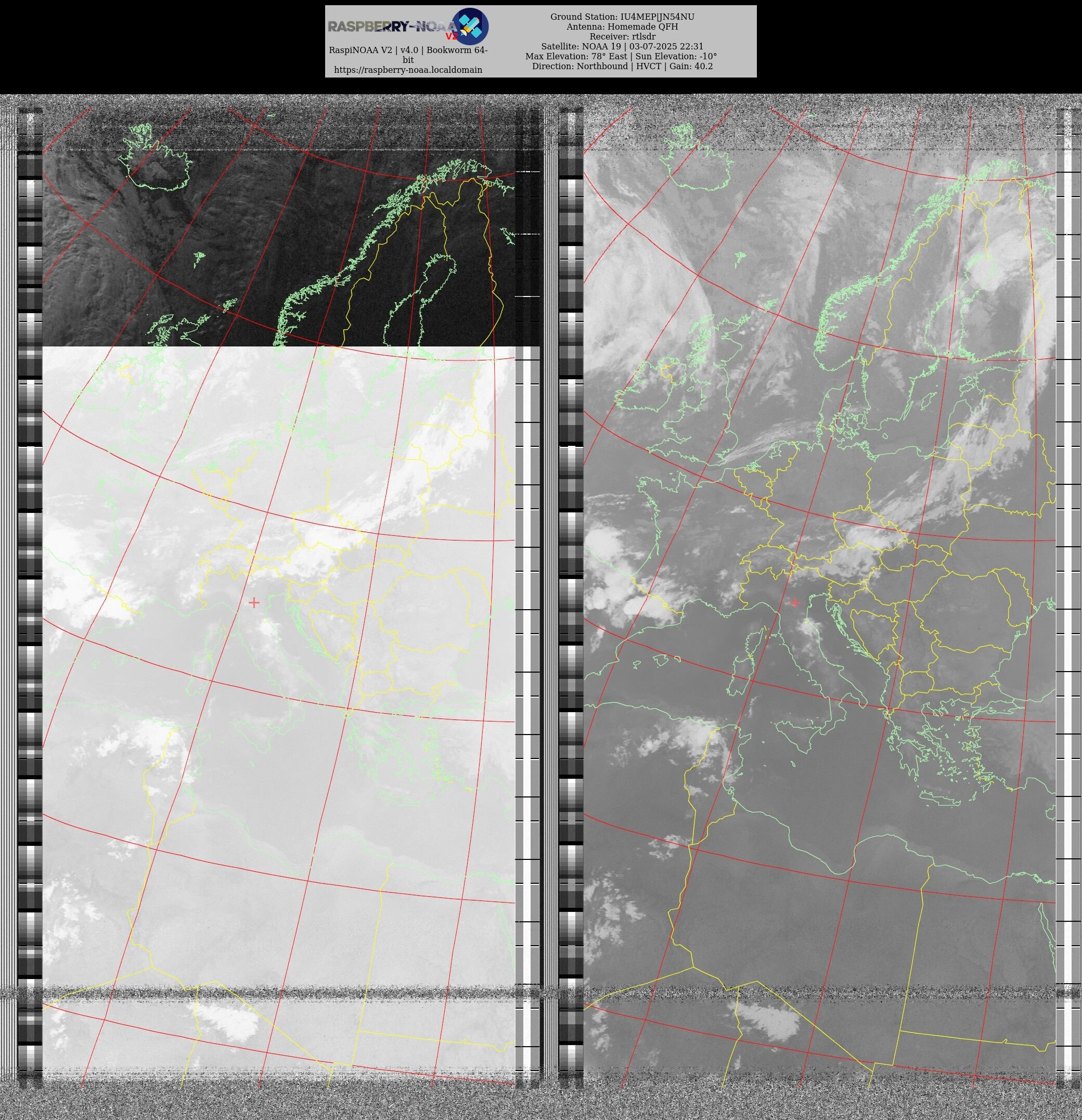Click the text 'Receiver: rtlsdr'
This screenshot has width=1082, height=1120.
point(622,36)
